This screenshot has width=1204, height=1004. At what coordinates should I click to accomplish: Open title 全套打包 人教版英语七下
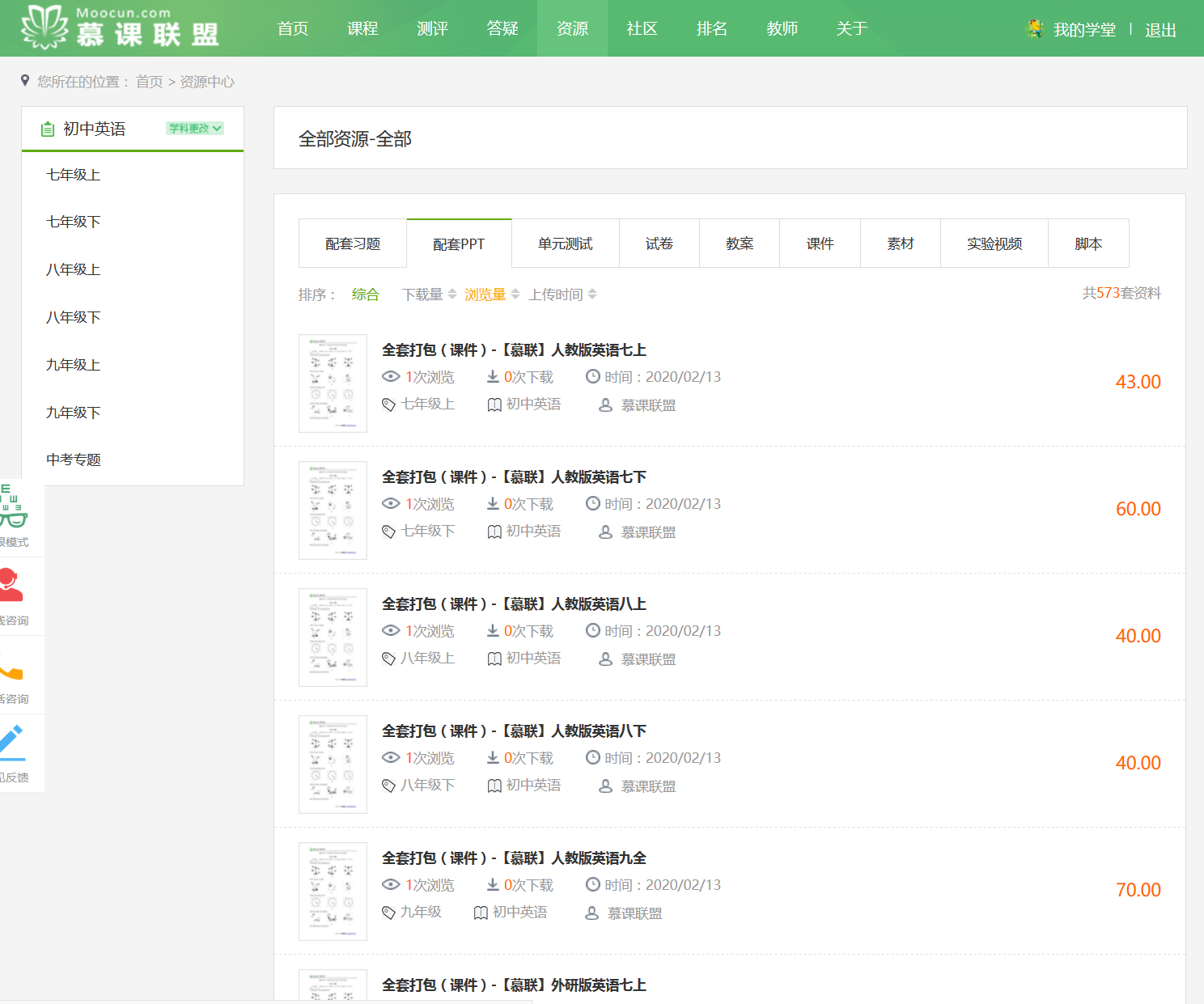[x=514, y=477]
